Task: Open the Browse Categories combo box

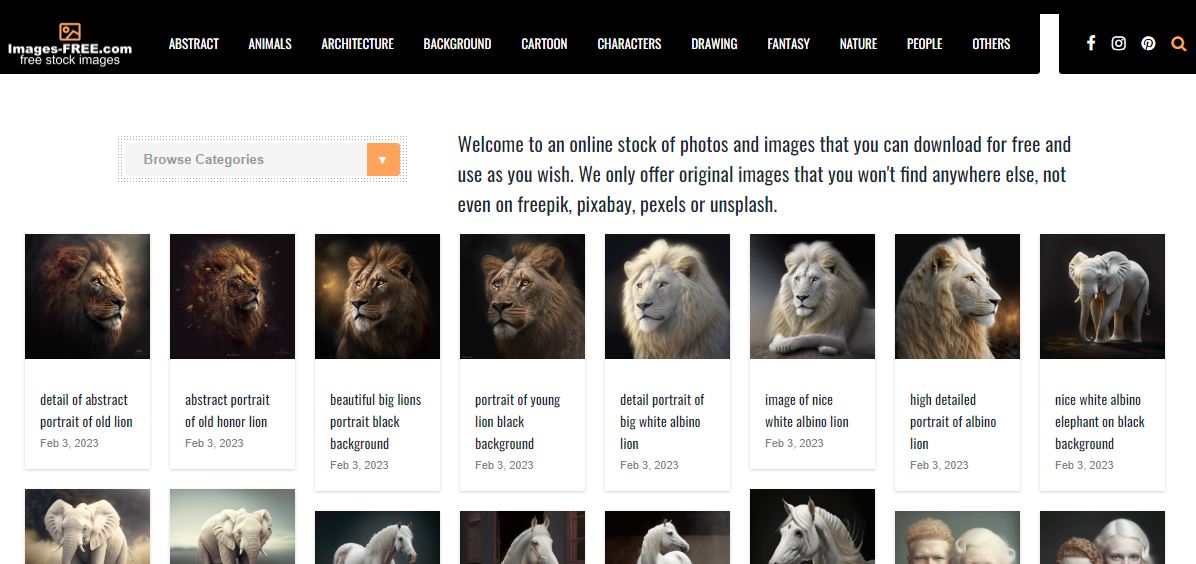Action: (x=262, y=160)
